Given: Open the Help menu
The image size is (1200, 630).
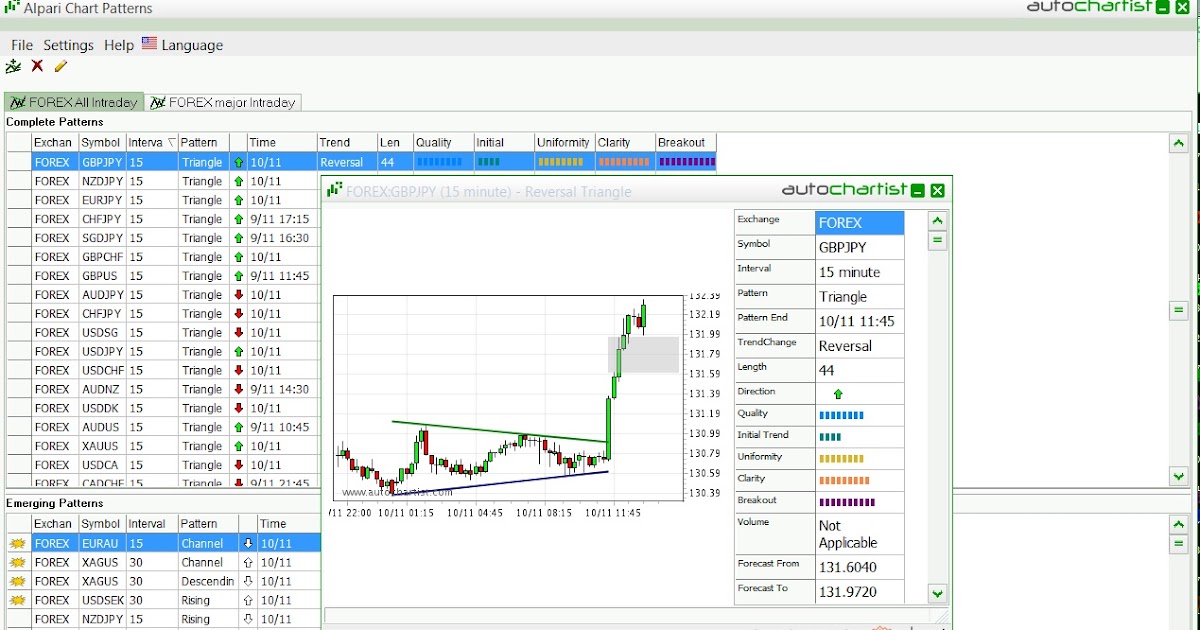Looking at the screenshot, I should pyautogui.click(x=119, y=45).
